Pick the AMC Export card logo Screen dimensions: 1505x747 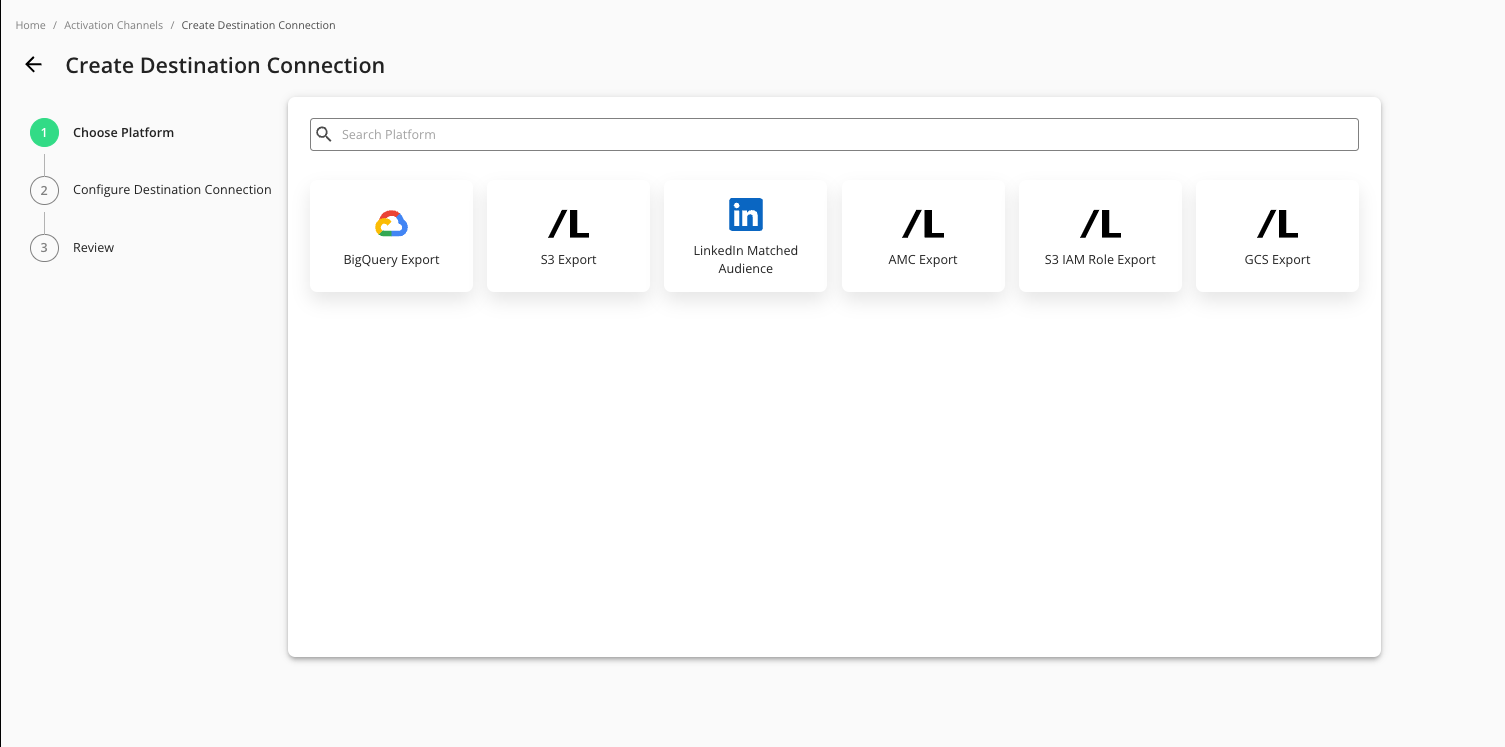coord(923,224)
